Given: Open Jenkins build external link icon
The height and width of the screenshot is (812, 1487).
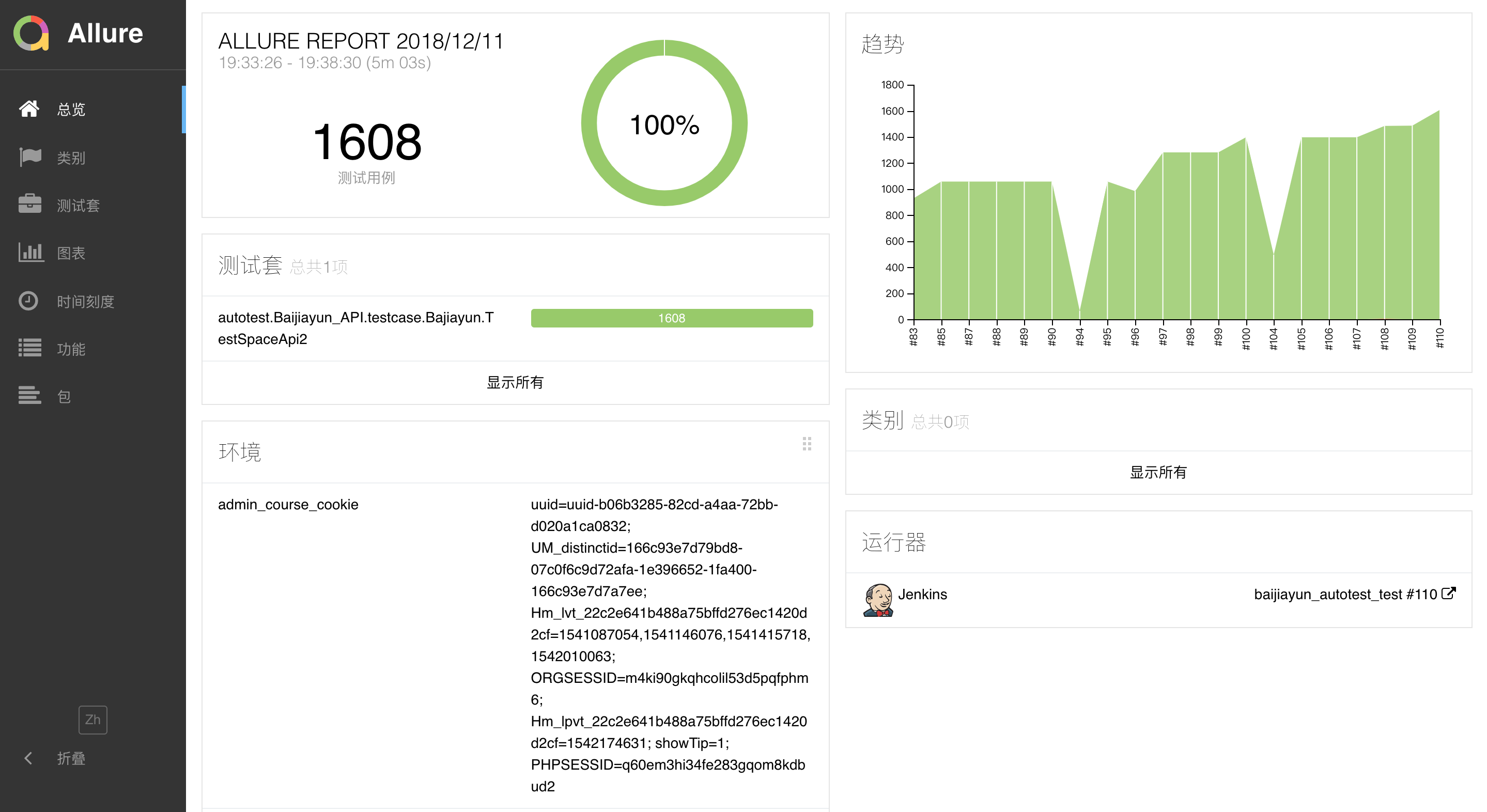Looking at the screenshot, I should point(1449,594).
